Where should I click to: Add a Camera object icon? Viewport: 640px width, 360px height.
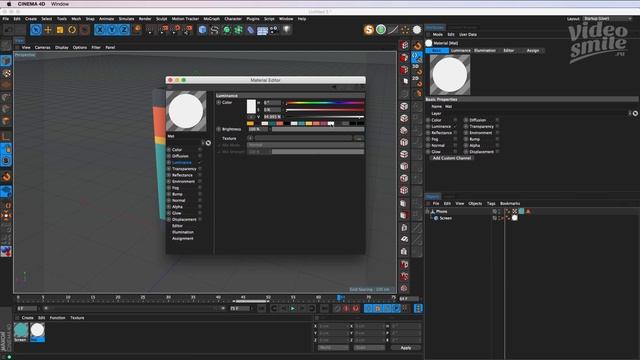[x=274, y=30]
